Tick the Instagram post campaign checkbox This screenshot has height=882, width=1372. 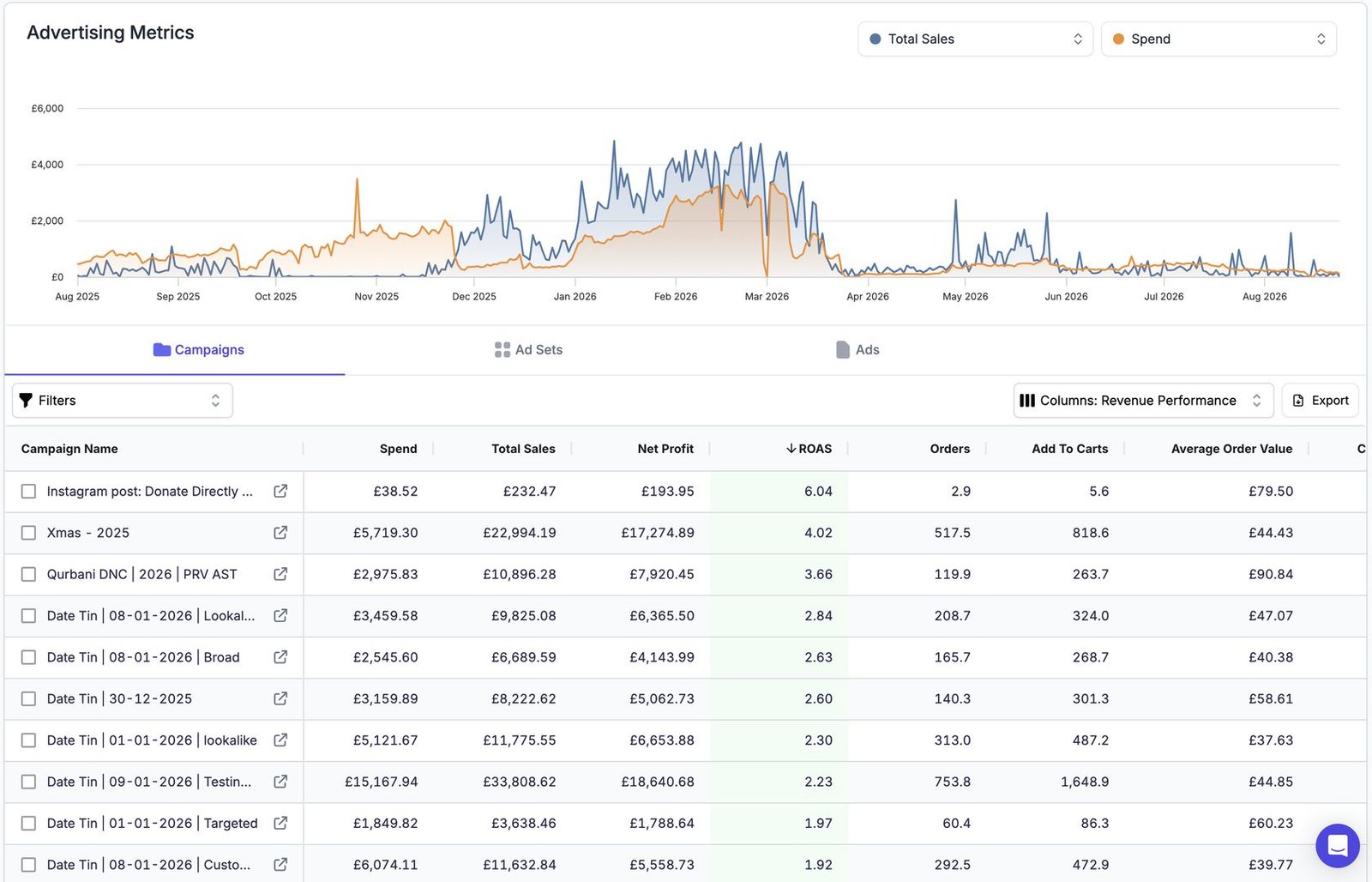(x=28, y=492)
